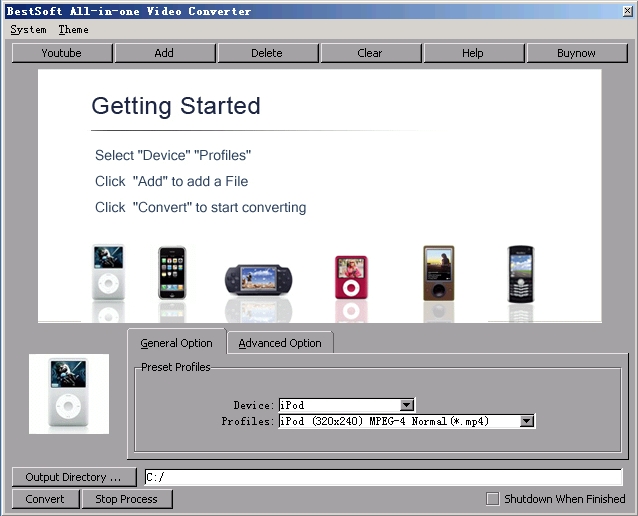Click the "Getting Started" heading text

click(x=176, y=106)
